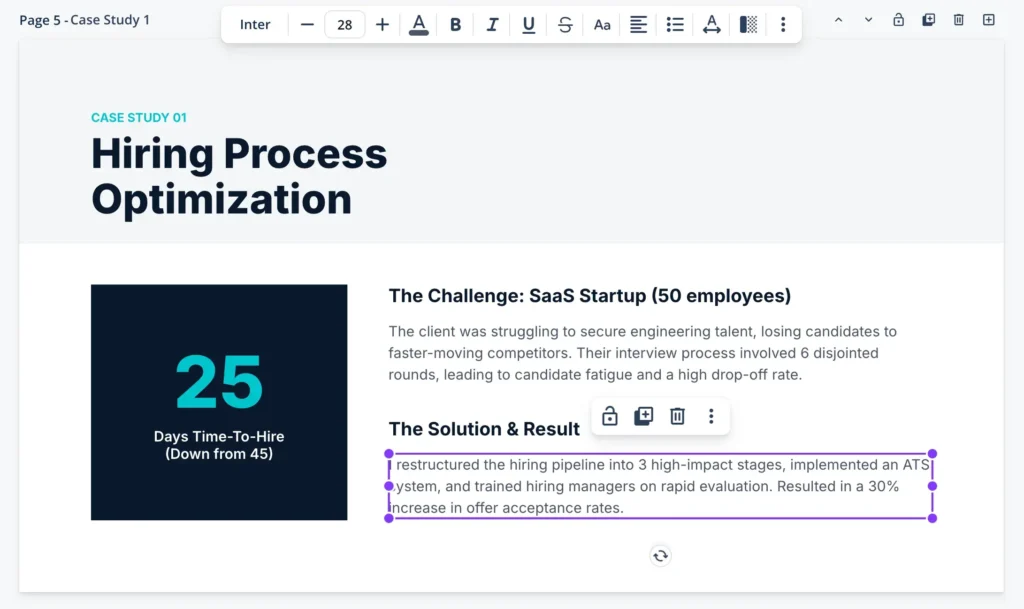Expand the toolbar overflow three-dot menu

(783, 24)
